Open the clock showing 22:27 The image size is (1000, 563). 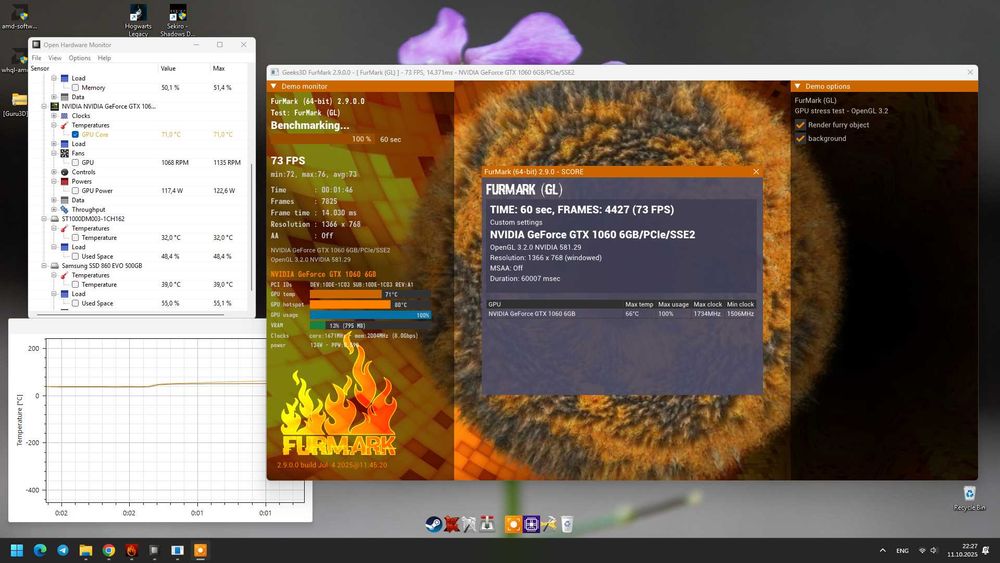tap(962, 550)
